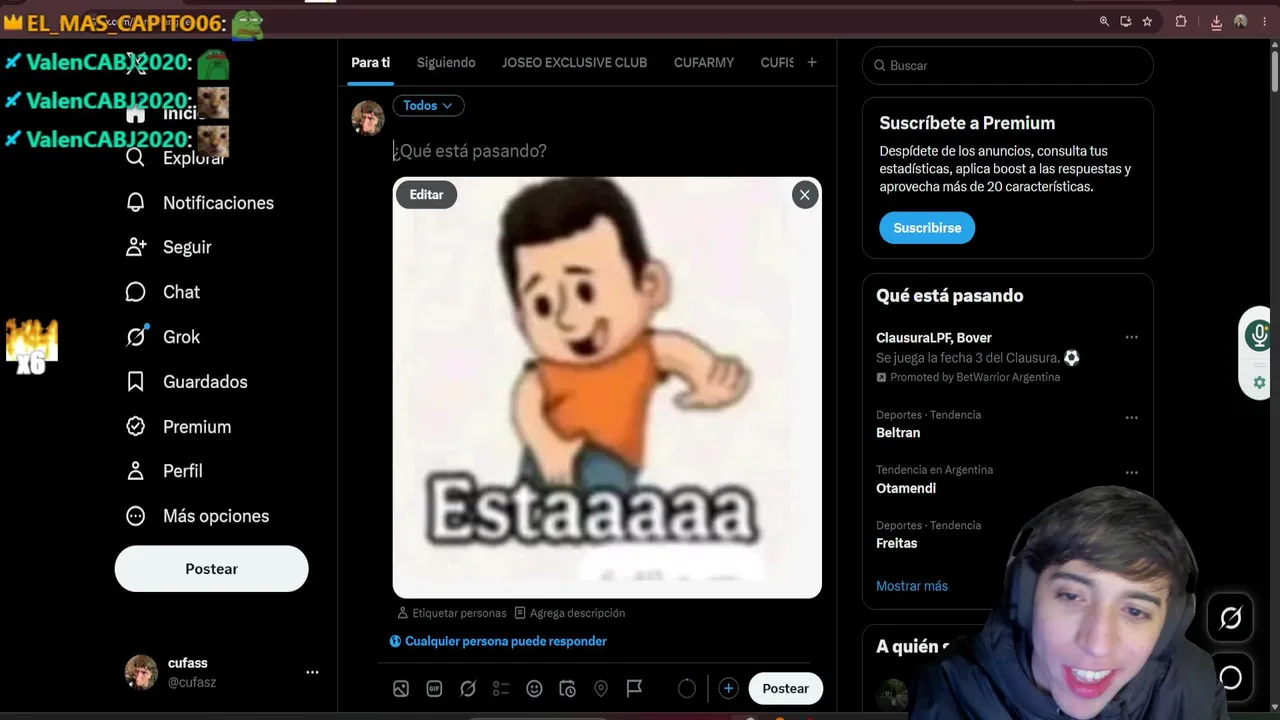Viewport: 1280px width, 720px height.
Task: Add media with the image icon
Action: point(401,688)
